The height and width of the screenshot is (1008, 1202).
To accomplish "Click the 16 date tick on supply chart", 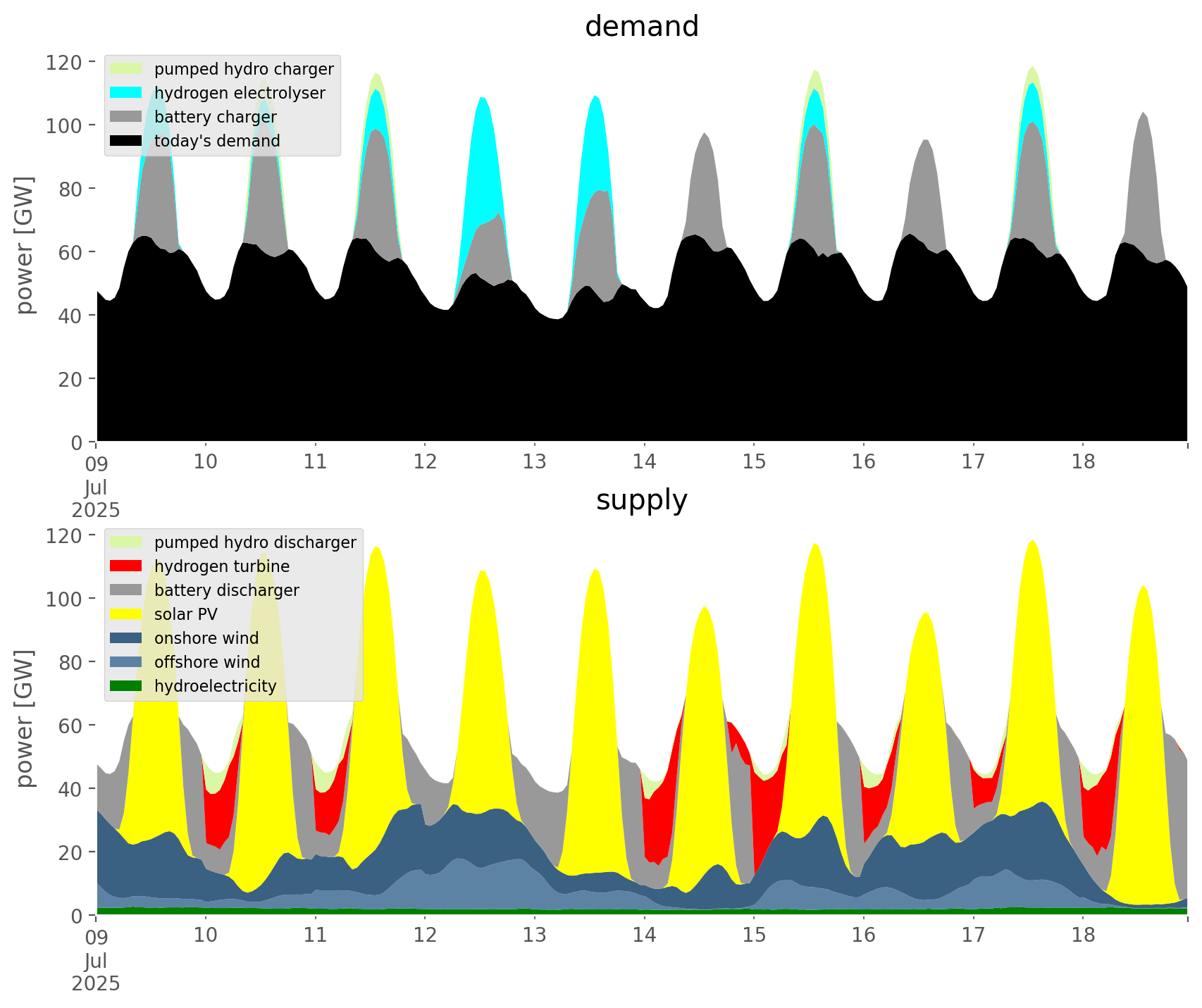I will click(x=863, y=935).
